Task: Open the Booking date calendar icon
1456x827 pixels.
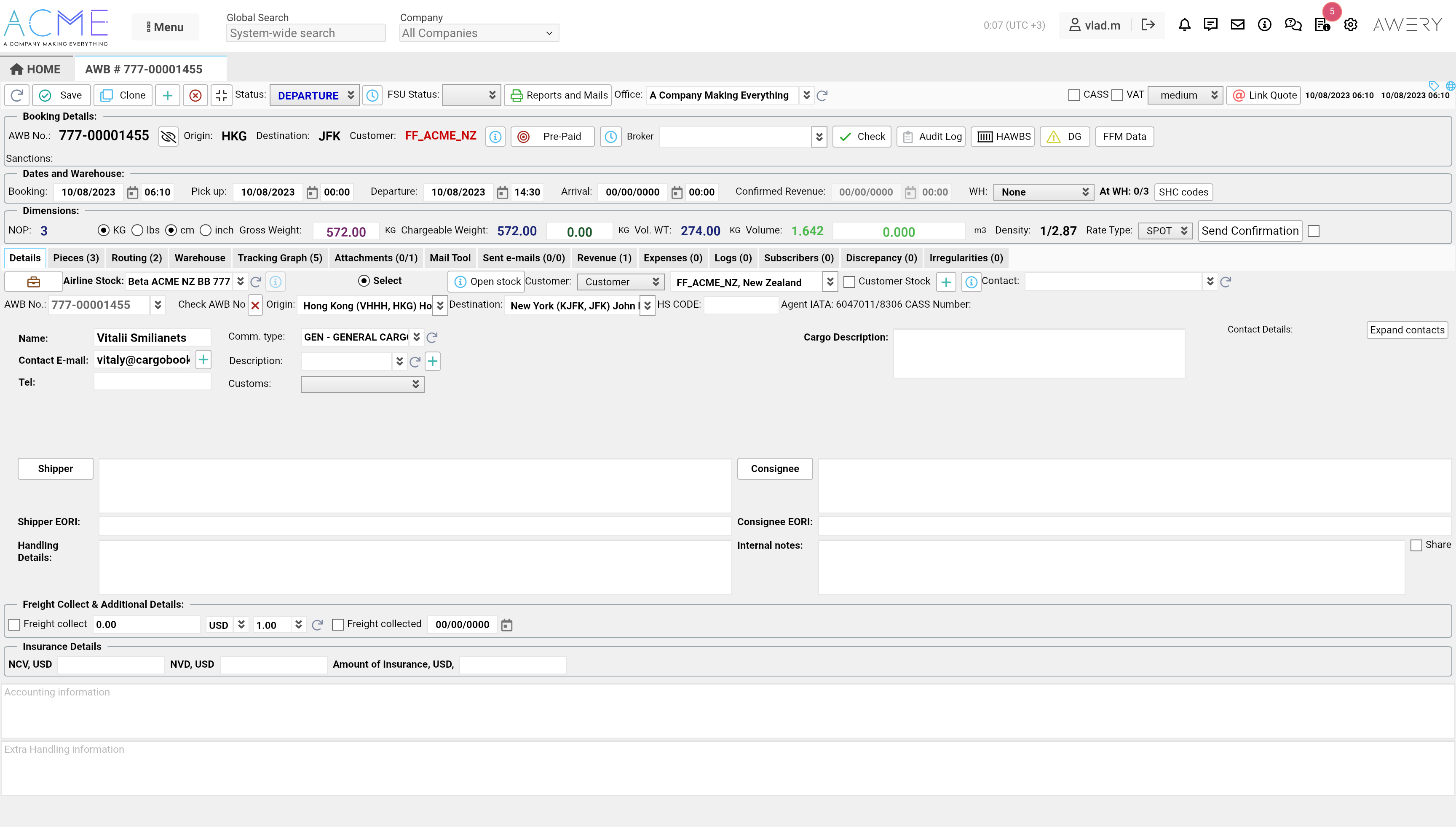Action: pos(132,192)
